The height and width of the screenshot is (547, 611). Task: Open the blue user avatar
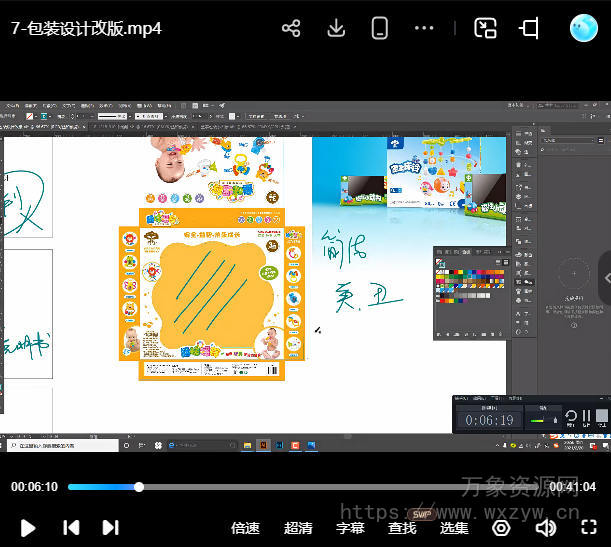pos(583,28)
